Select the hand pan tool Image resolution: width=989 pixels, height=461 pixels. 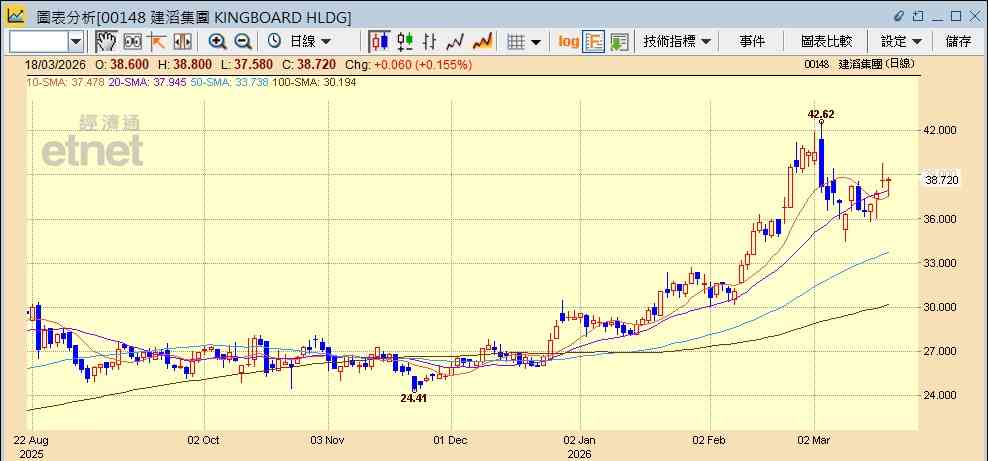point(106,42)
